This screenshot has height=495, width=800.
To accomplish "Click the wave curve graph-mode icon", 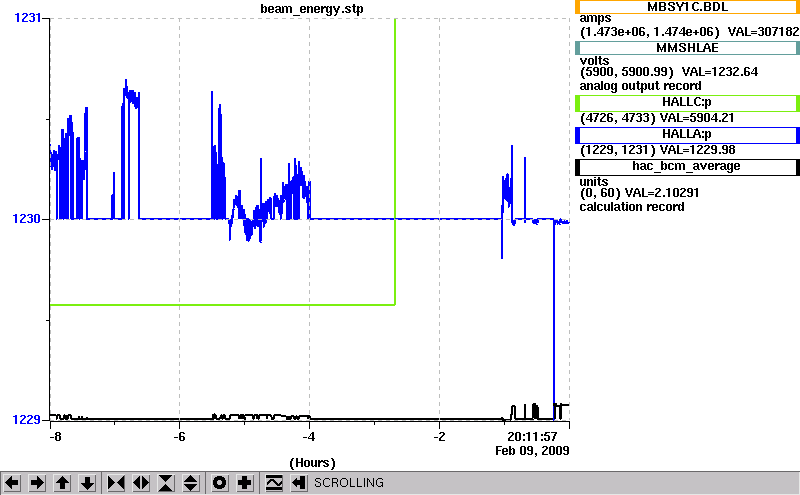I will click(x=274, y=483).
